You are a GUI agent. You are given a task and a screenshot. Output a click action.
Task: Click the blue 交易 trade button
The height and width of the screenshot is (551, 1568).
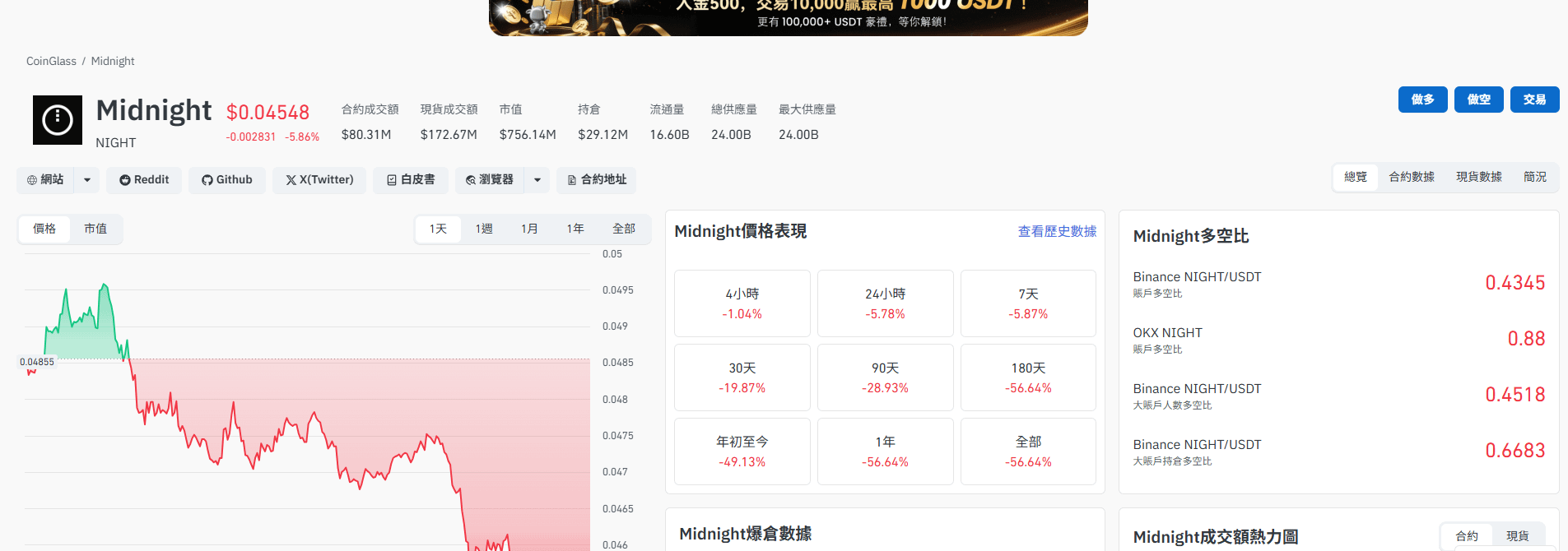[1535, 100]
